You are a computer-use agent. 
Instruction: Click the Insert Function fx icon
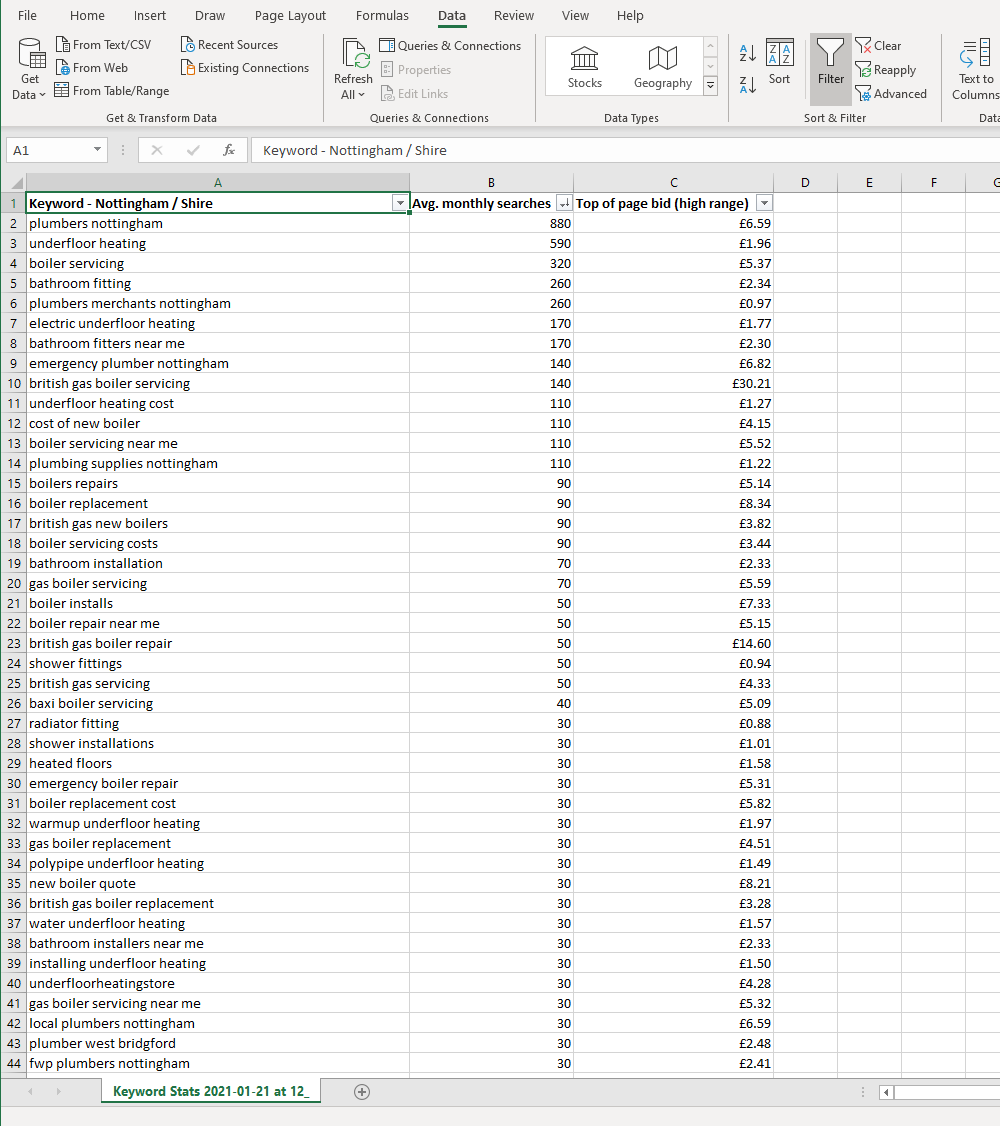pos(228,150)
